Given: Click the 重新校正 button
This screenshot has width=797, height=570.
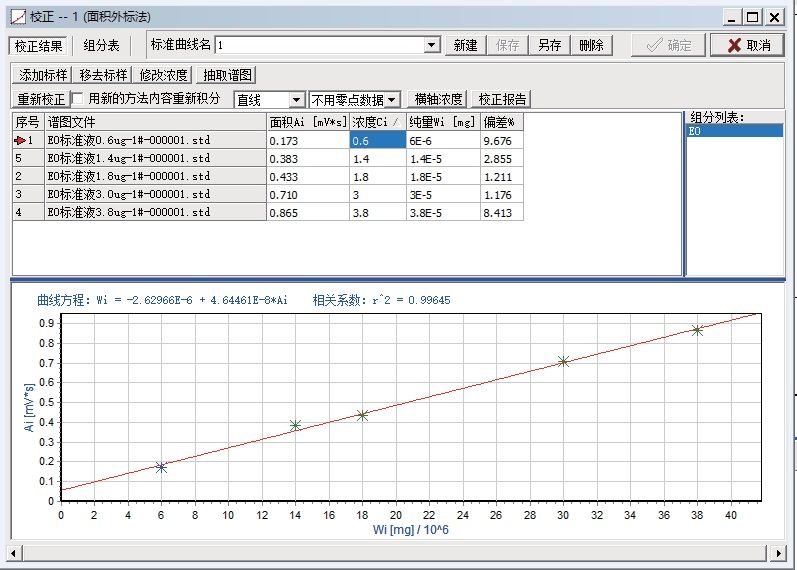Looking at the screenshot, I should (x=41, y=99).
